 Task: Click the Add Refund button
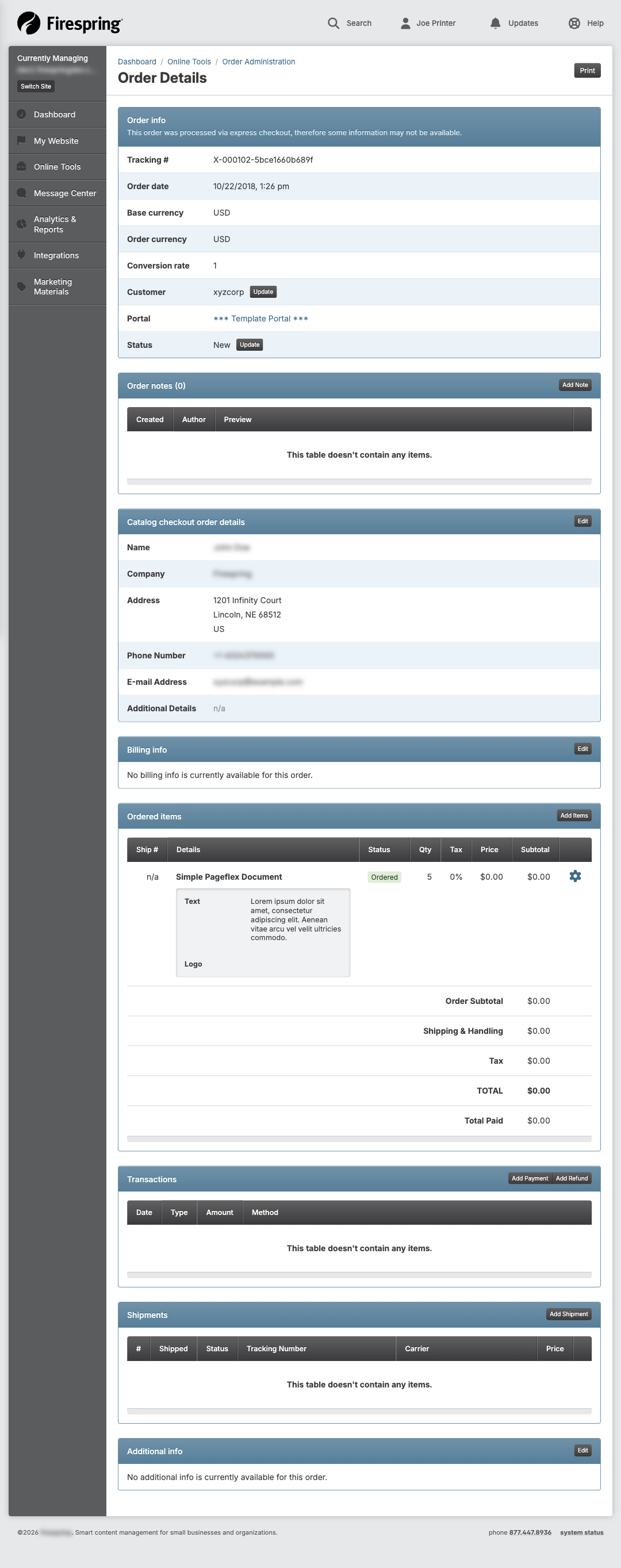[x=572, y=1178]
